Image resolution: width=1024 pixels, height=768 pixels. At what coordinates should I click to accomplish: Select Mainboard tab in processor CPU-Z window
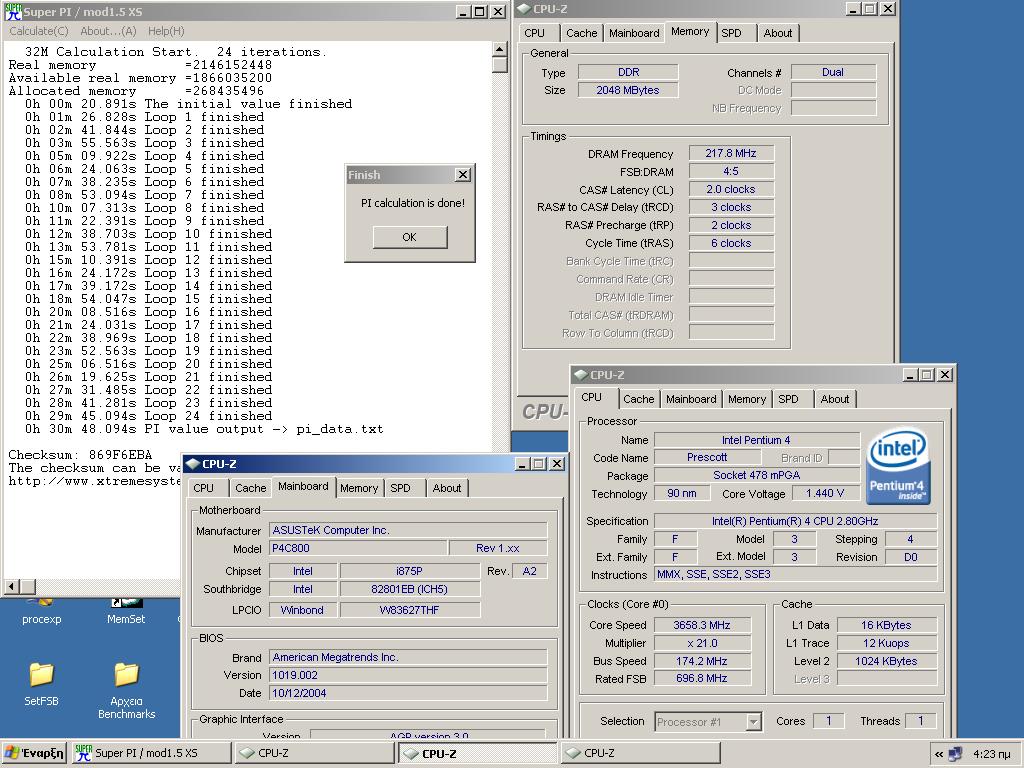pos(691,399)
